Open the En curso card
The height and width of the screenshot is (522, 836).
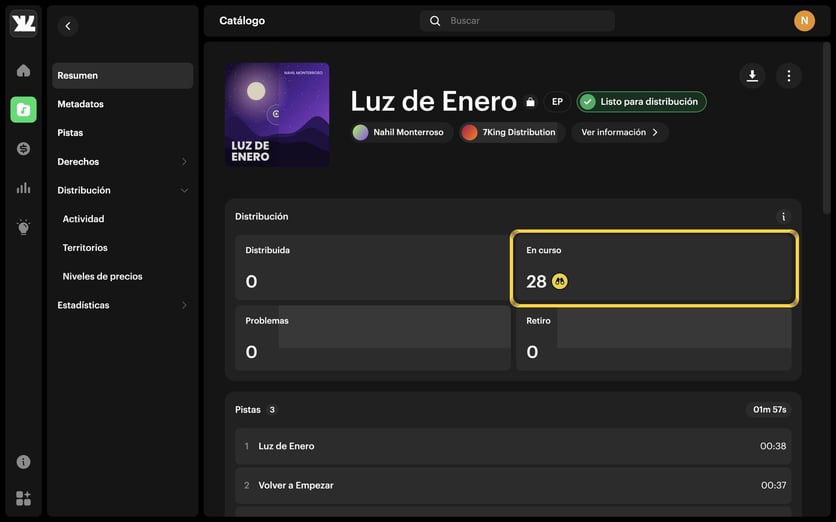[654, 268]
